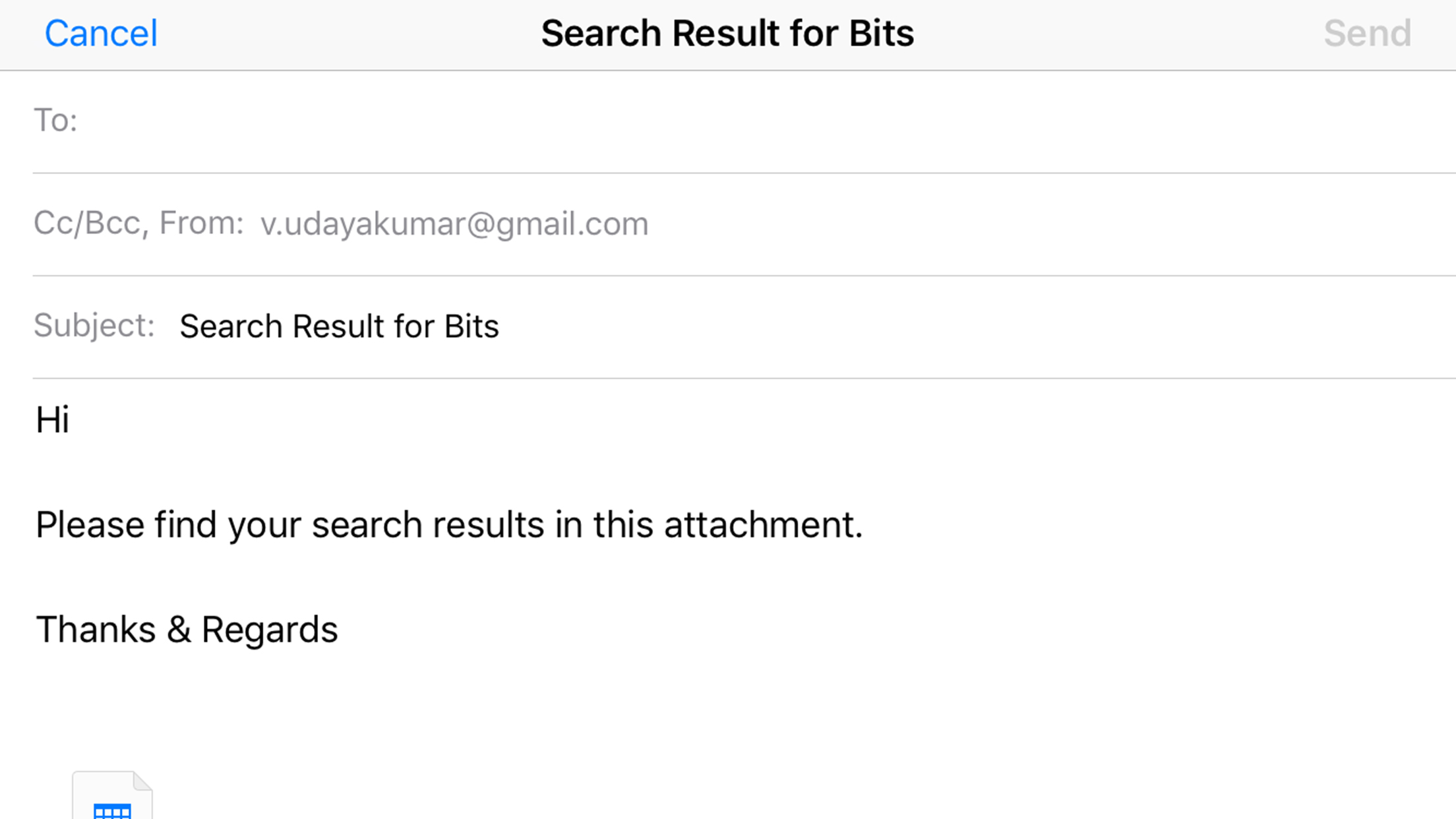Click the word "Regards" in the signature

pos(269,630)
